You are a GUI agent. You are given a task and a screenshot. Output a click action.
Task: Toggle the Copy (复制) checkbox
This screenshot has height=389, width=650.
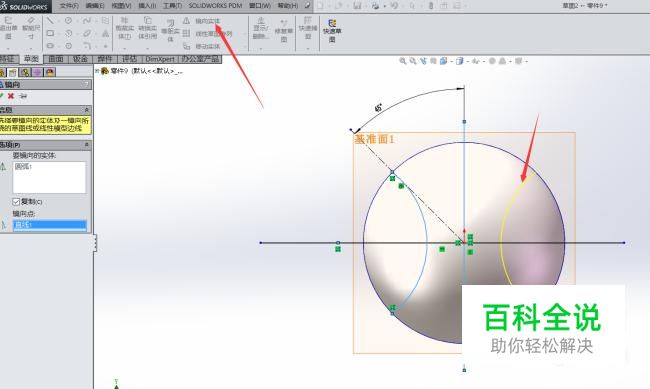(x=16, y=202)
